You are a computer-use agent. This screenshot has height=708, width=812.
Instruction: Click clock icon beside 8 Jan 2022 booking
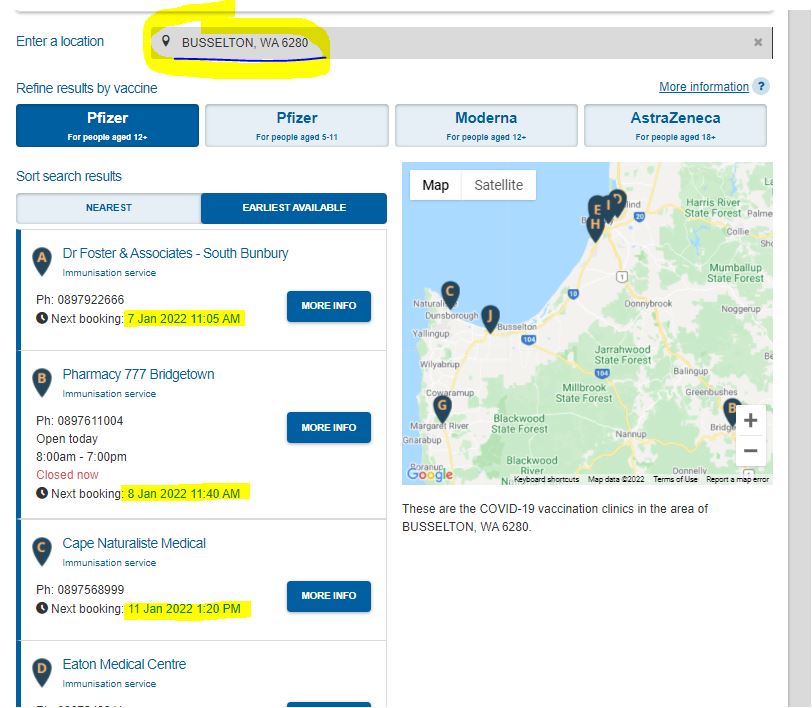42,493
